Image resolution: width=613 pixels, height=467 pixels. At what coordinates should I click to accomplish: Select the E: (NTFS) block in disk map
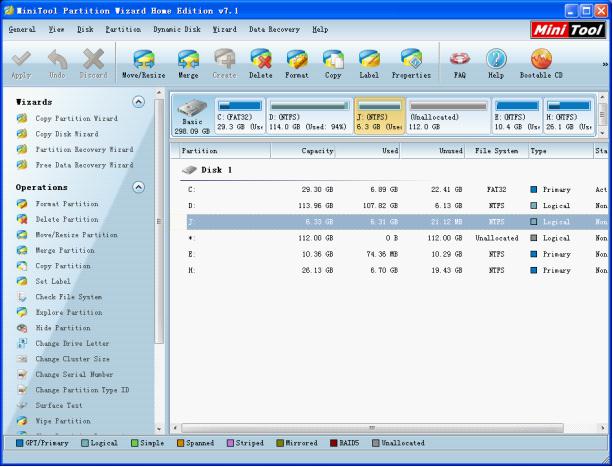(517, 116)
